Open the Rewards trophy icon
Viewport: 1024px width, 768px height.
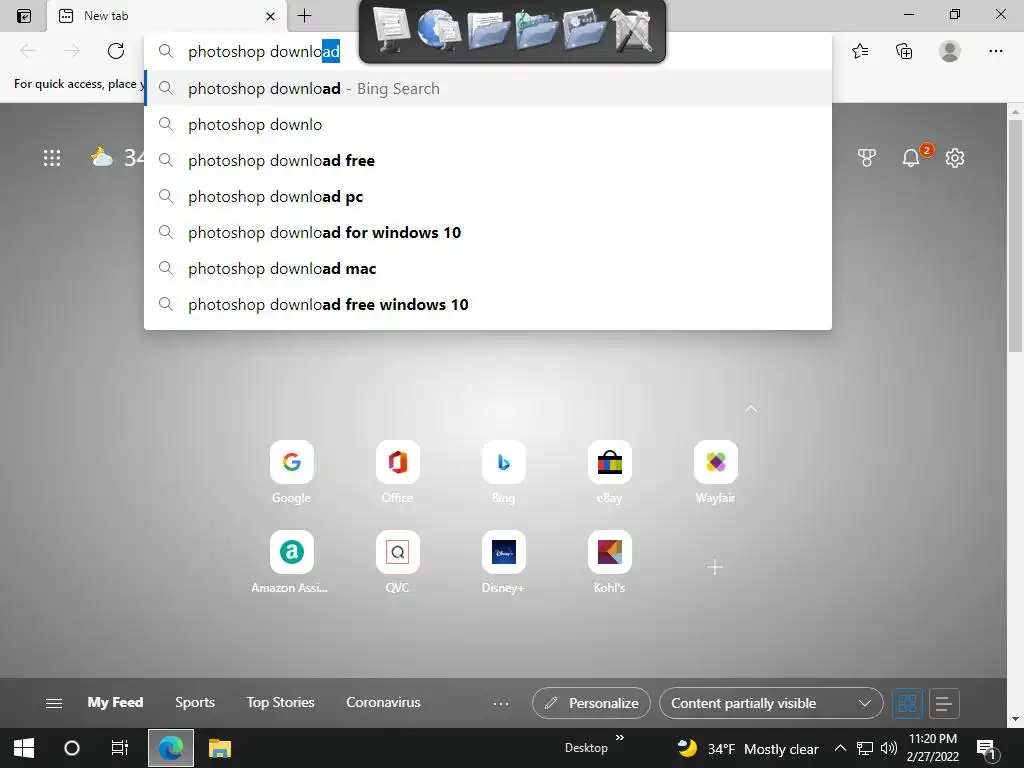pyautogui.click(x=867, y=158)
